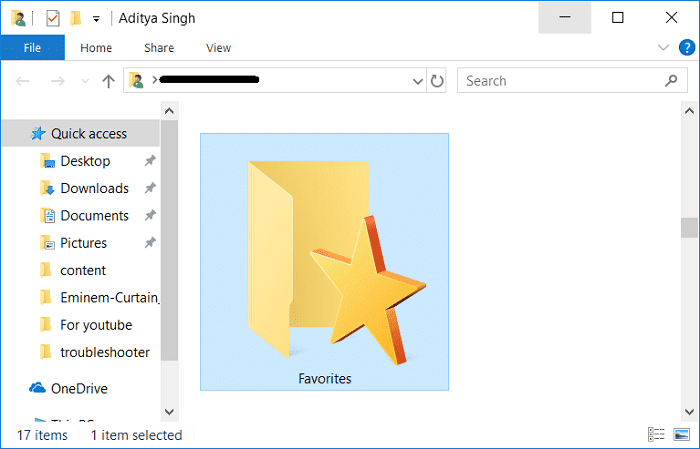The height and width of the screenshot is (449, 700).
Task: Click the Search box
Action: coord(572,81)
